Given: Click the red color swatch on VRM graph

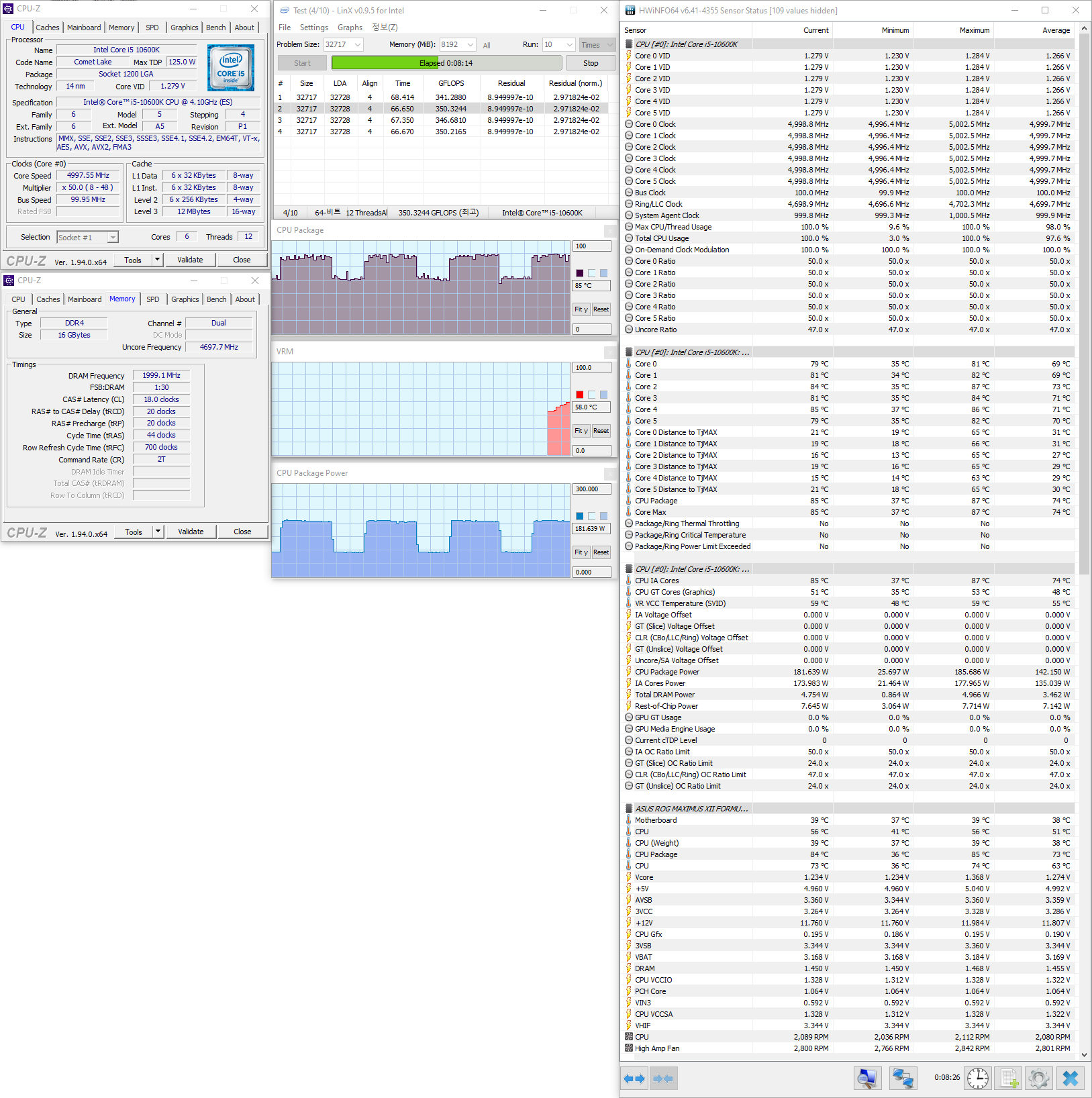Looking at the screenshot, I should [580, 395].
